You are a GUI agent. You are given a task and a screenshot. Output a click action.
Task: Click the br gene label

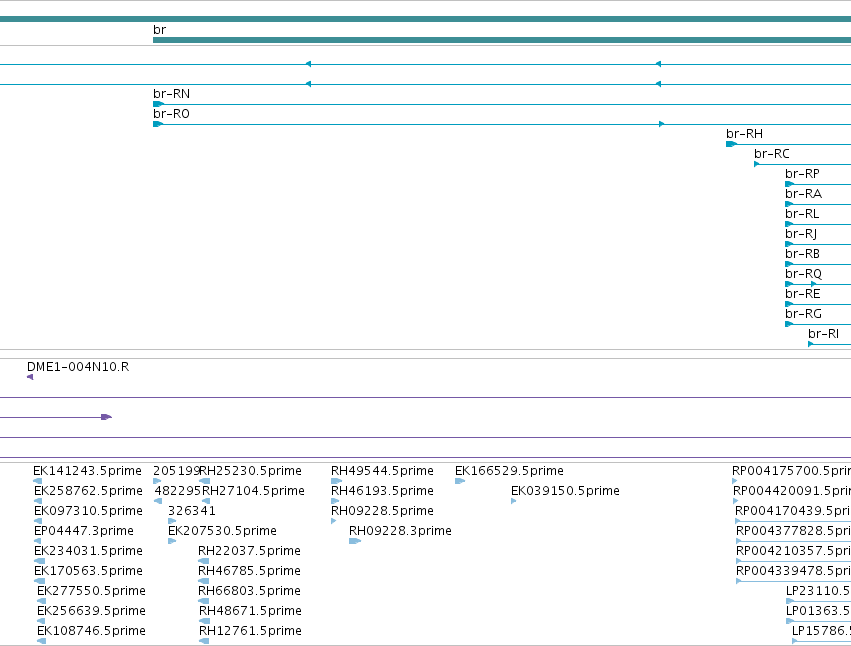[159, 30]
